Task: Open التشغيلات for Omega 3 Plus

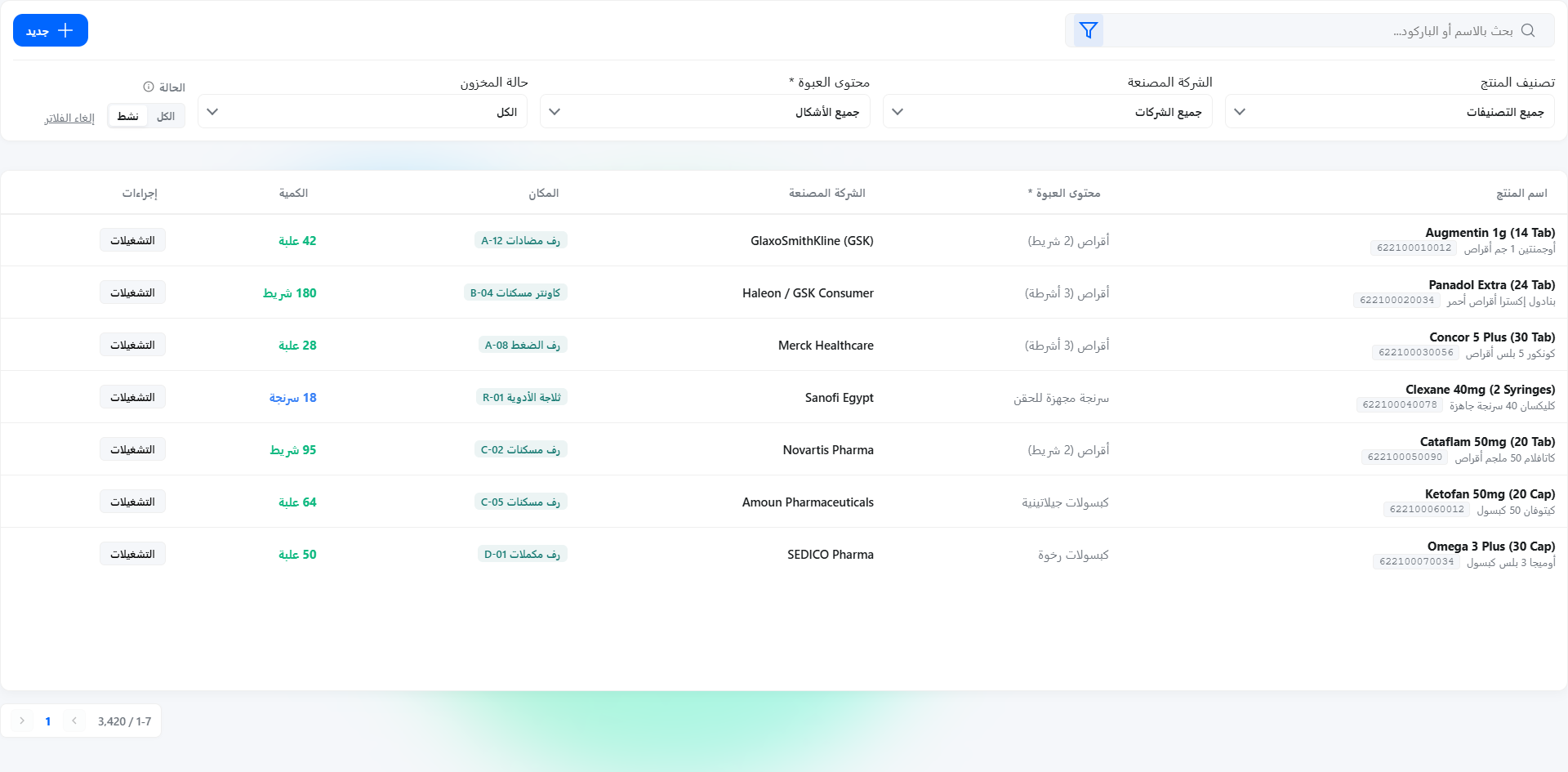Action: (x=132, y=554)
